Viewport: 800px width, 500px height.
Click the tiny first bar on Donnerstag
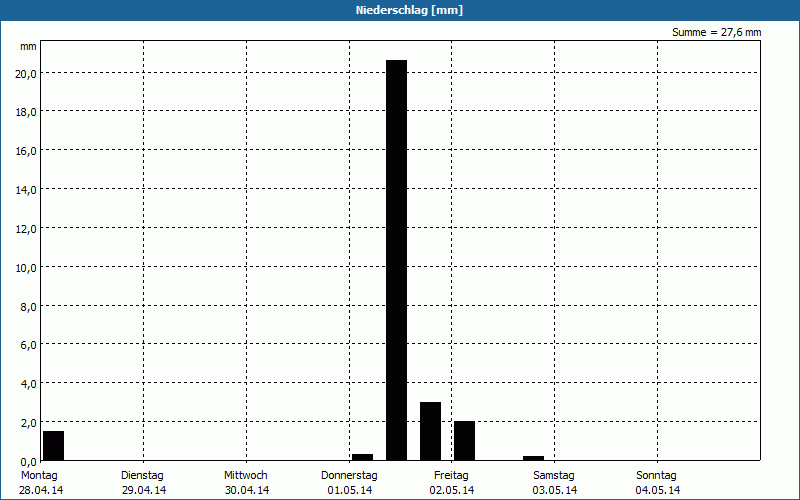tap(362, 457)
